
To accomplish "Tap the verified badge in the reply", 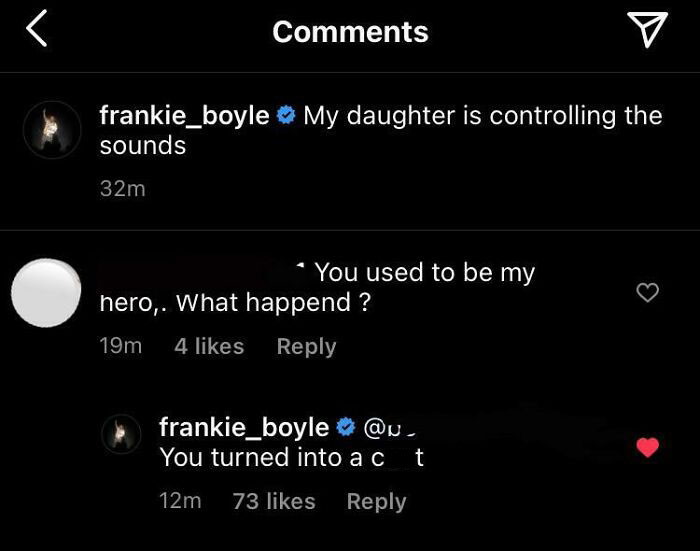I will click(345, 428).
